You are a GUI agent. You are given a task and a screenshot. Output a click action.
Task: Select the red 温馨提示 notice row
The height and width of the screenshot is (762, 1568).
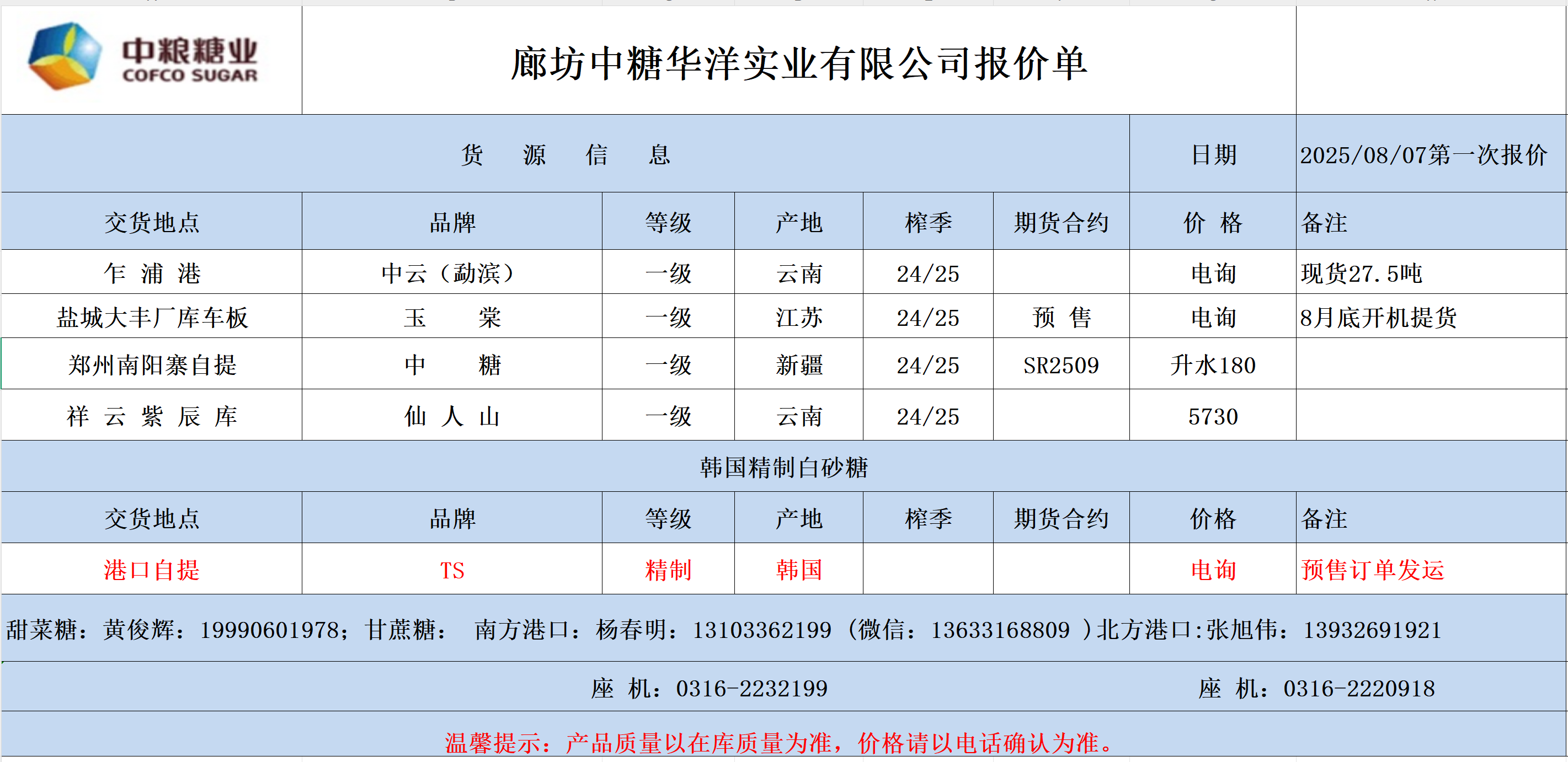coord(779,742)
